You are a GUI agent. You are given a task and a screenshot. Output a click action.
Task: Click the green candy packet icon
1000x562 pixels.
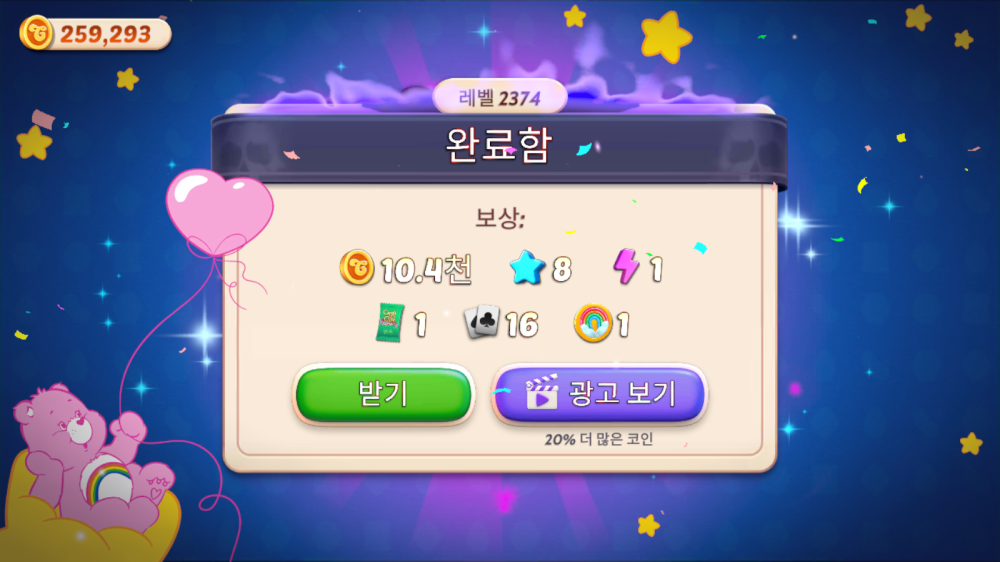click(390, 323)
